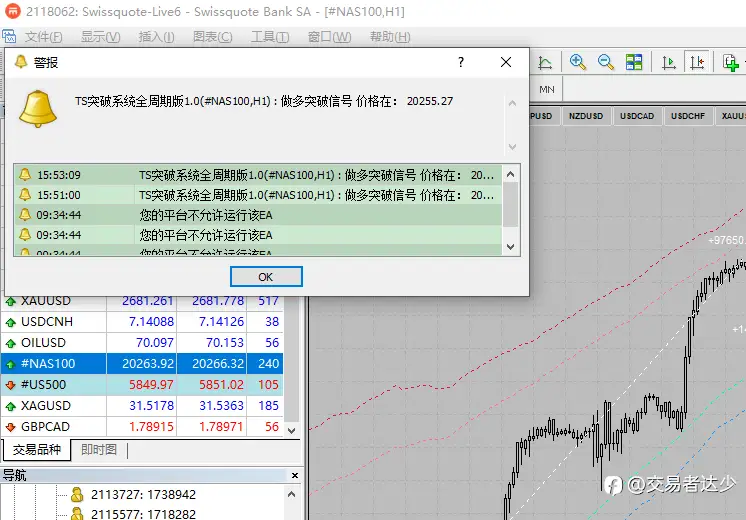This screenshot has width=746, height=520.
Task: Click #US500 ask price 5851.02
Action: pos(221,384)
